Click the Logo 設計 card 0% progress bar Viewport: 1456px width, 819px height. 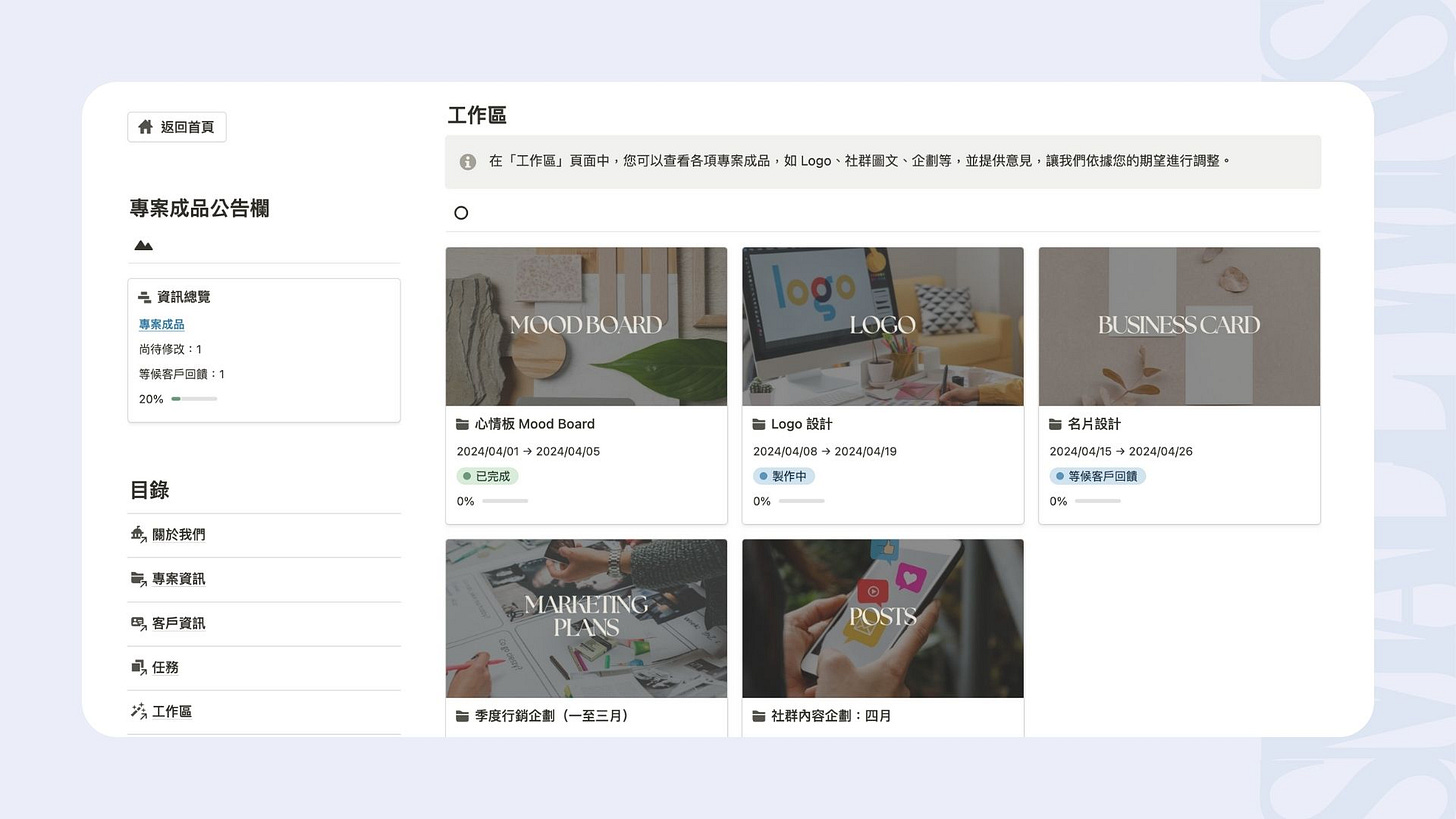click(802, 501)
